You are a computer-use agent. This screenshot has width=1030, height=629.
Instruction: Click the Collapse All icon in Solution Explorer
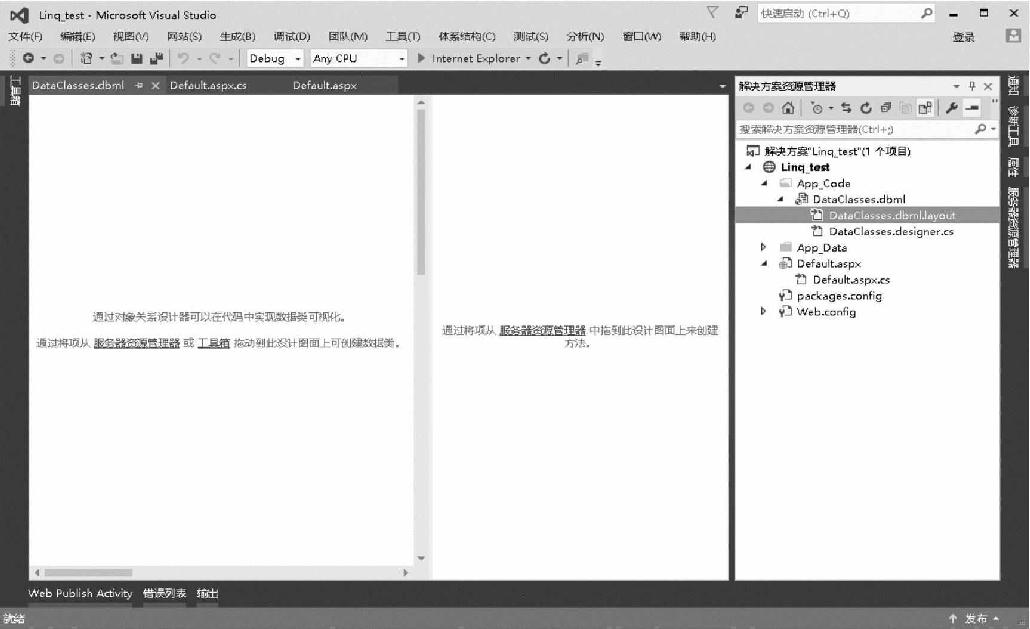point(885,108)
